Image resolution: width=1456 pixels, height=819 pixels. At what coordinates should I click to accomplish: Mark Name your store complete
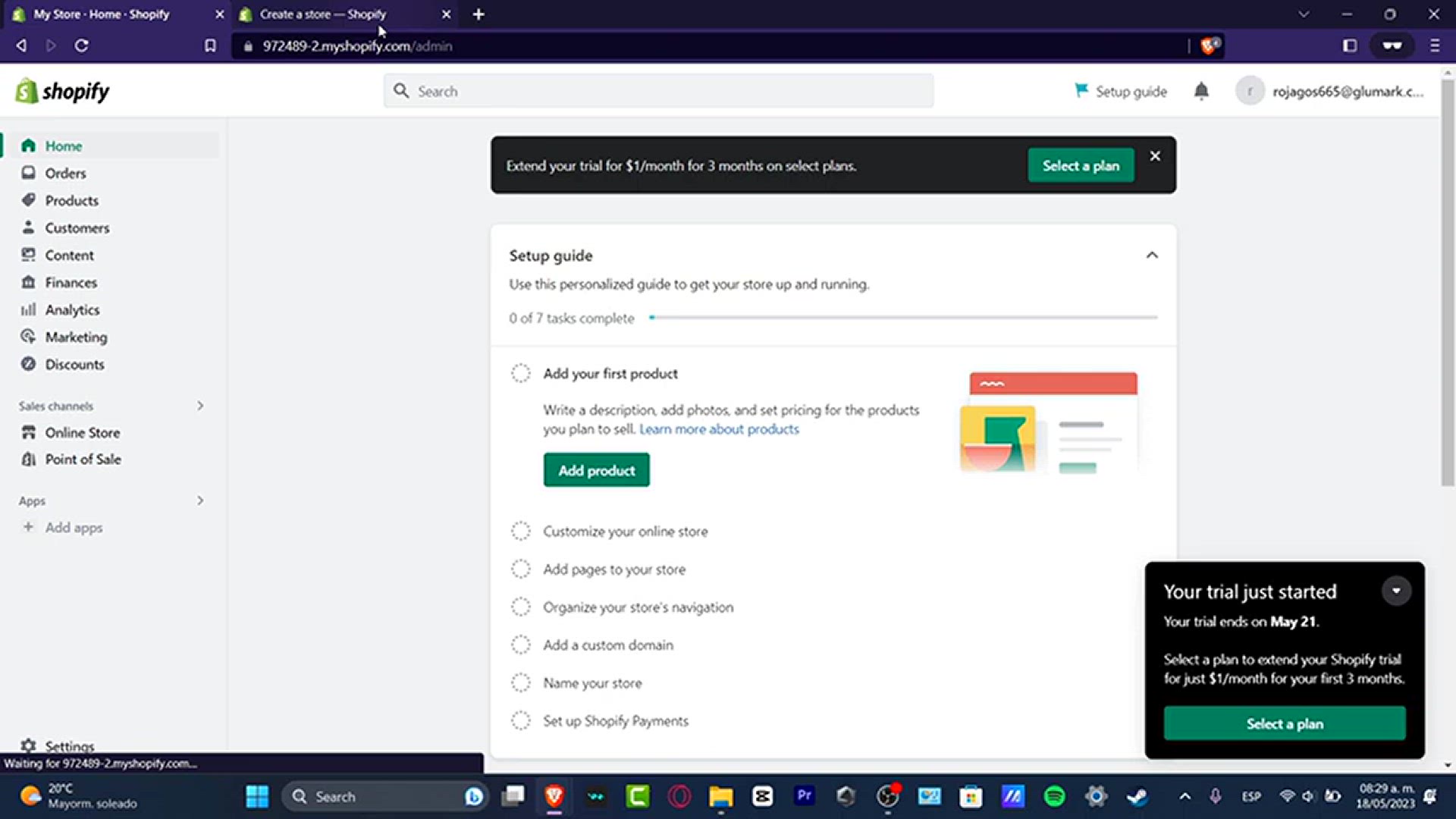521,682
